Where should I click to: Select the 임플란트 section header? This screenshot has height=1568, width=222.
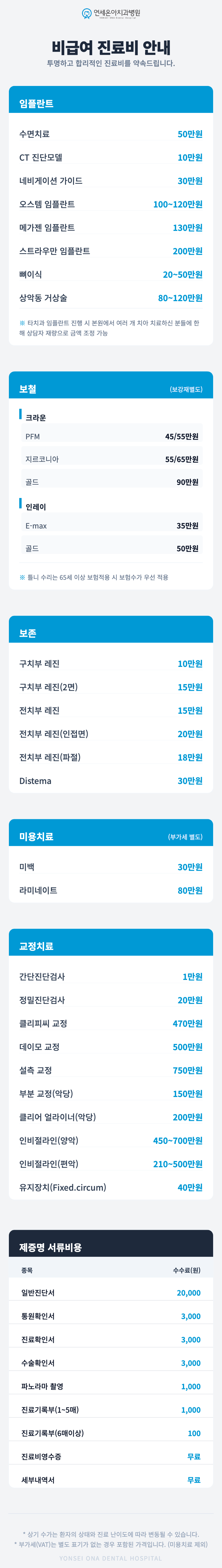coord(36,103)
